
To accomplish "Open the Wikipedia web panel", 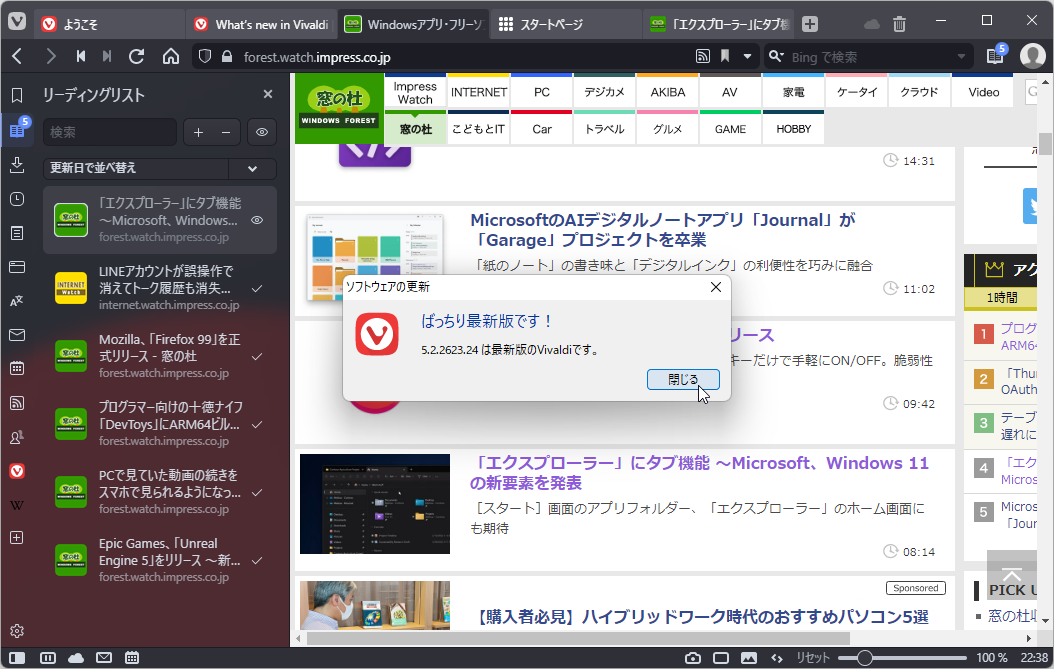I will [15, 505].
